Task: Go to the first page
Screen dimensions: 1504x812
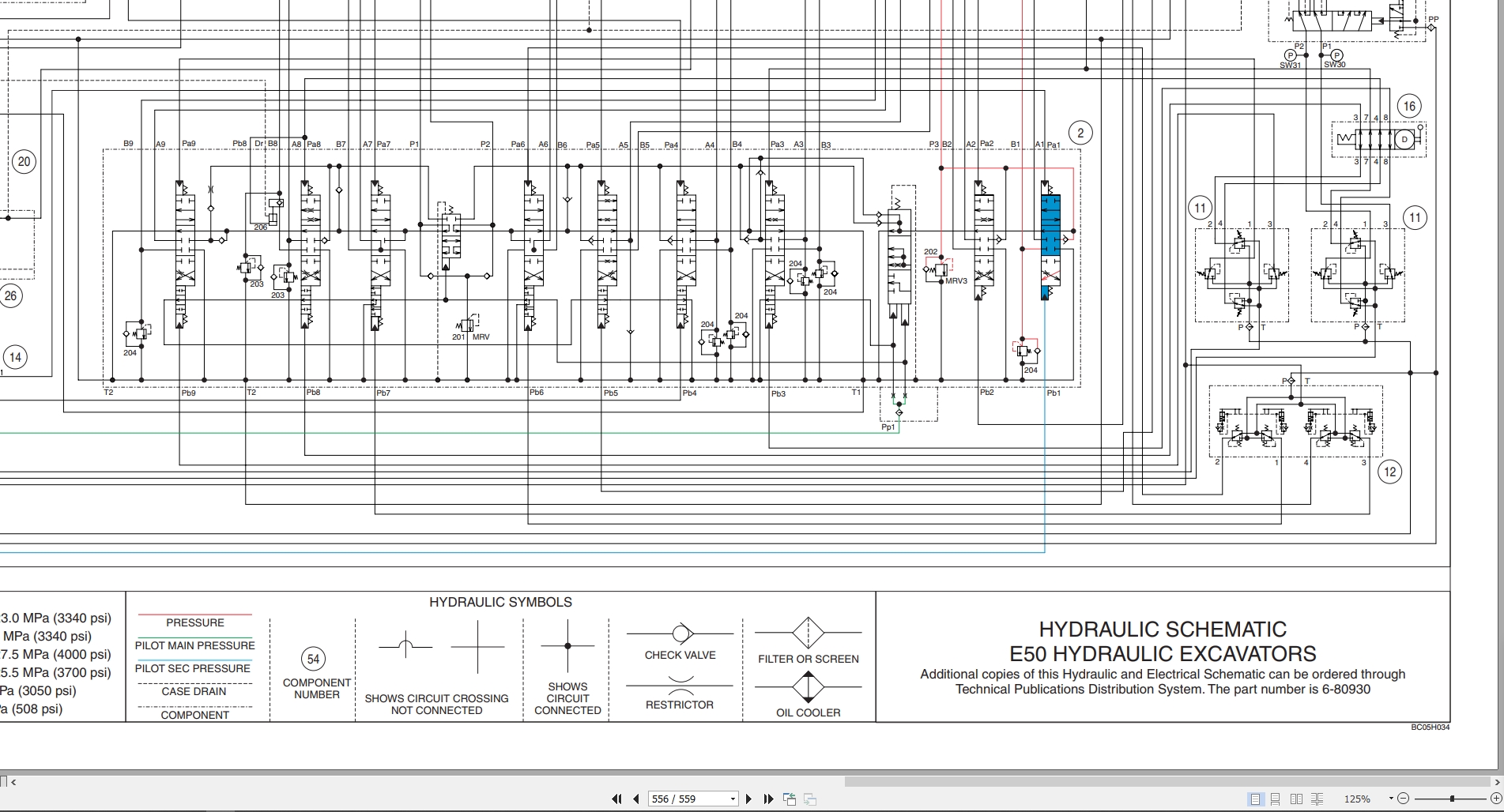Action: click(617, 799)
